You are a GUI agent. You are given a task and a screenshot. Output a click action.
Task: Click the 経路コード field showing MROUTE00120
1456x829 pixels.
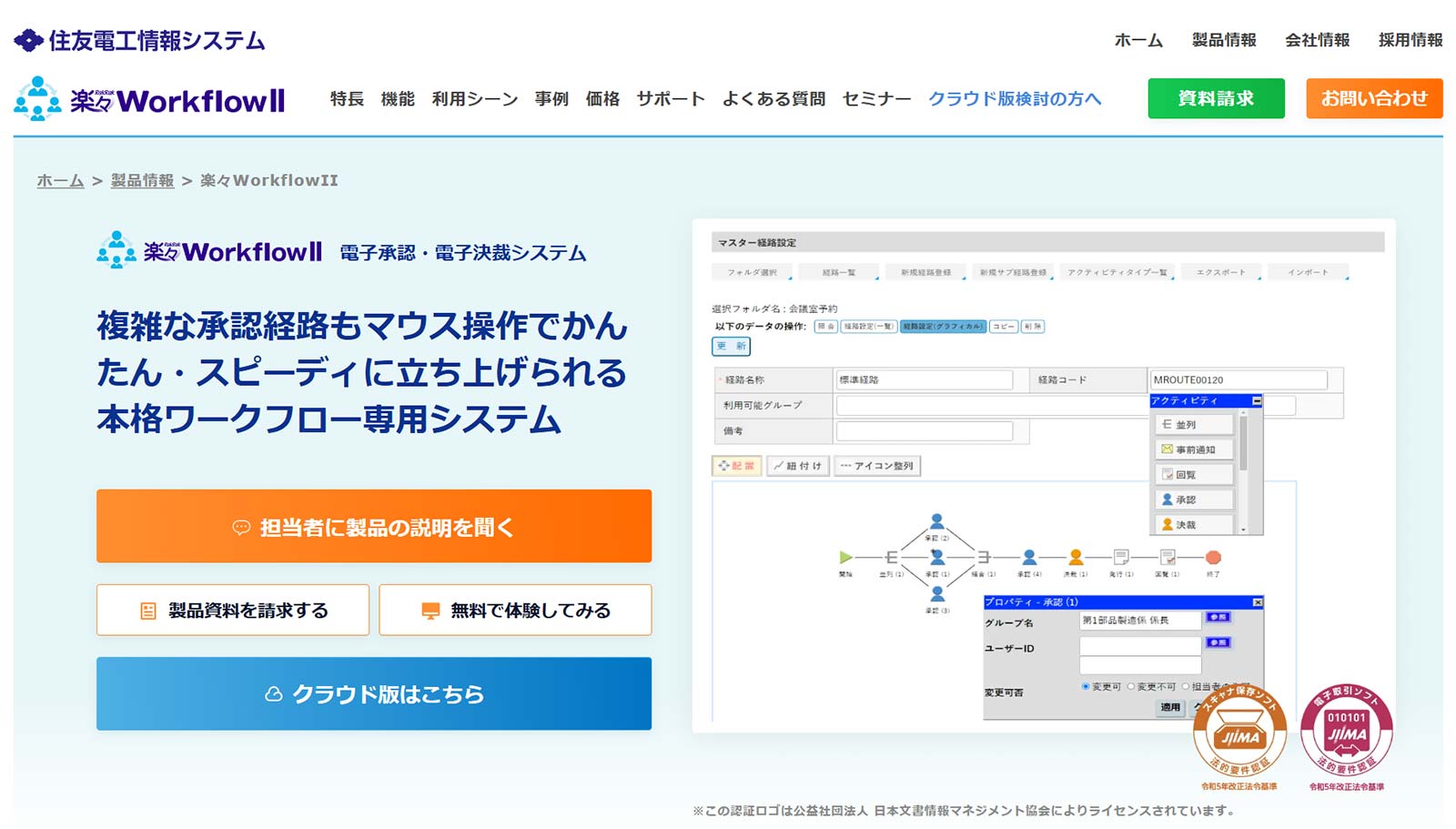(1238, 379)
